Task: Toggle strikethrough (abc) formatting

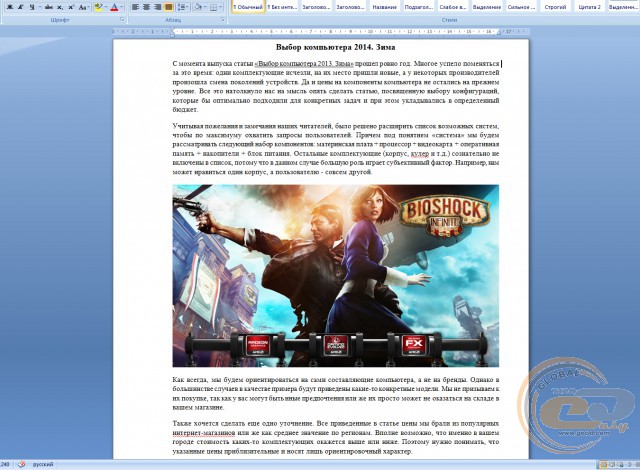Action: (49, 7)
